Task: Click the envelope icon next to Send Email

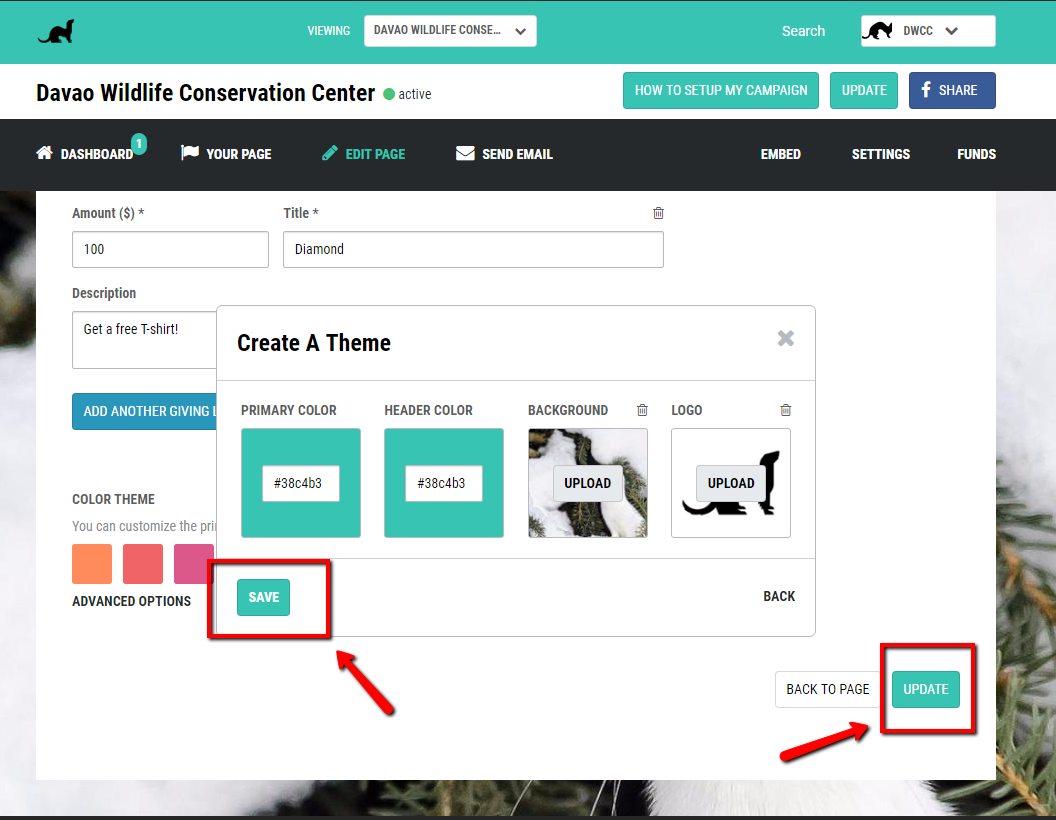Action: pyautogui.click(x=465, y=153)
